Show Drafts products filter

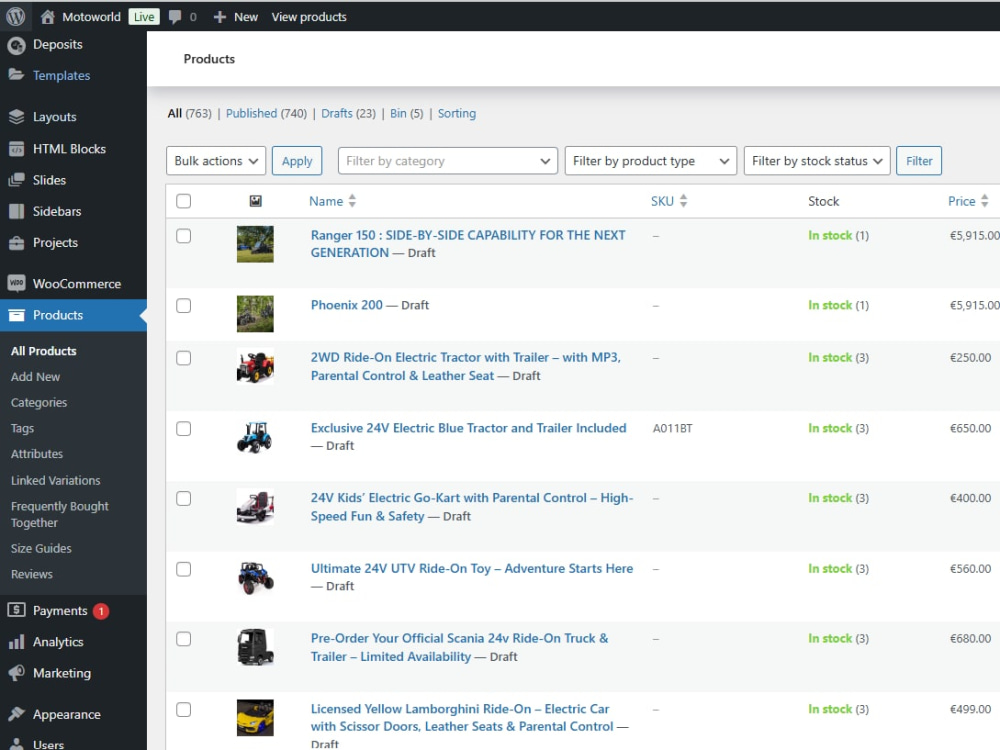click(337, 114)
